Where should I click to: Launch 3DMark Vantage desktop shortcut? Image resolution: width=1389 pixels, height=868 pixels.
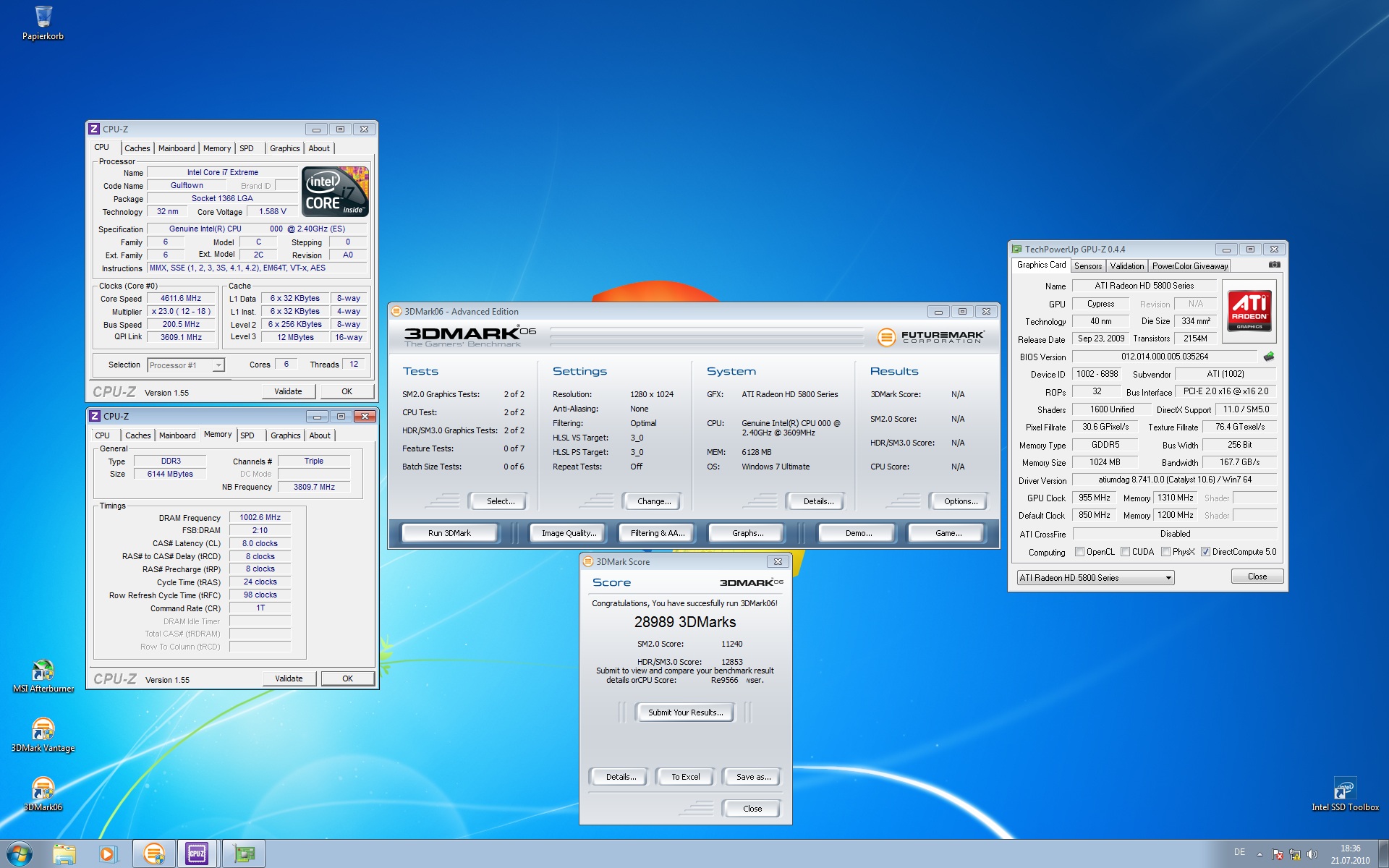43,735
